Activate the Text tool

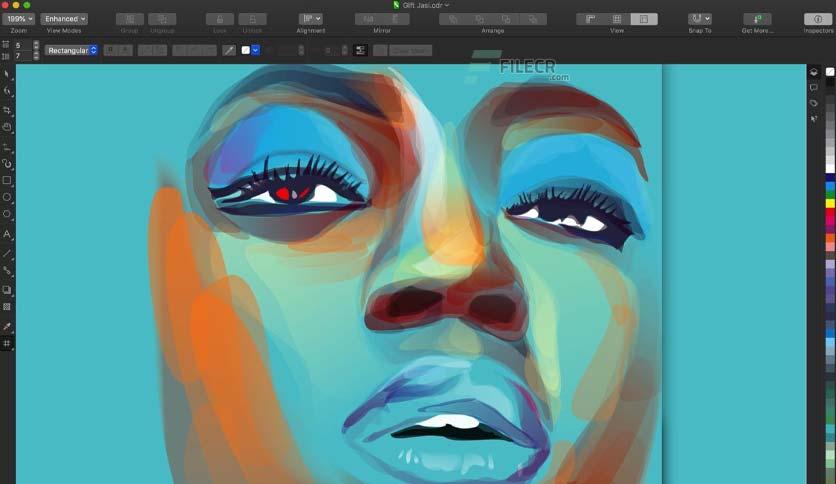pos(7,234)
